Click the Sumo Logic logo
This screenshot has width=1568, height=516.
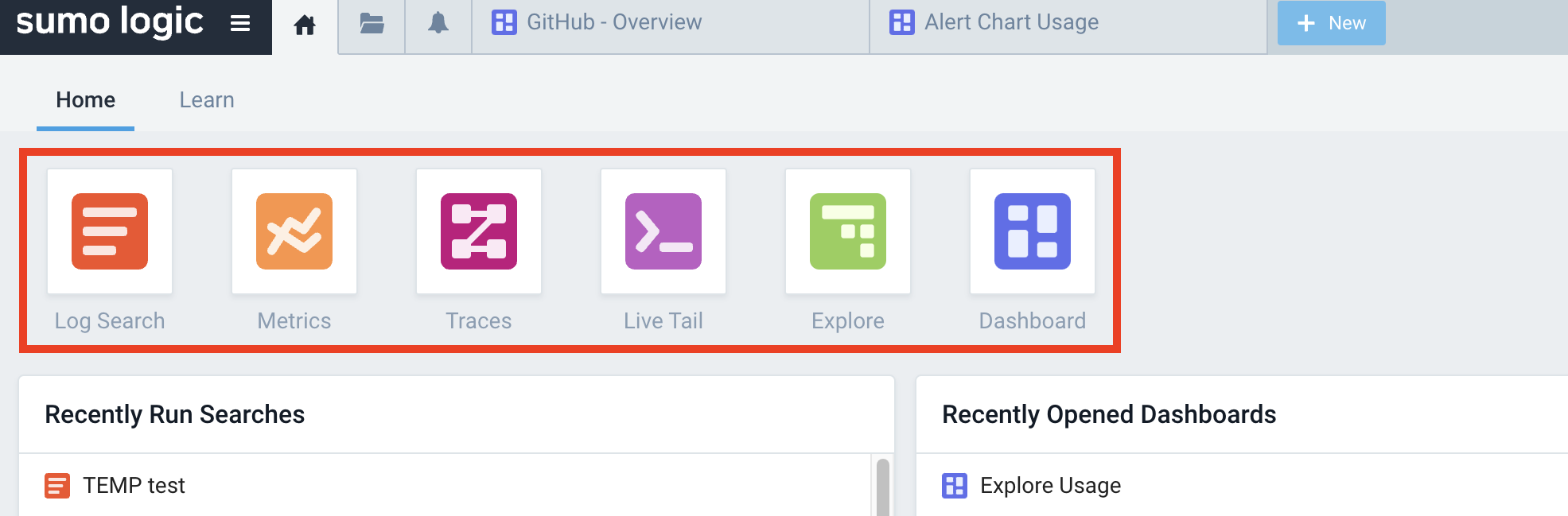pos(110,21)
